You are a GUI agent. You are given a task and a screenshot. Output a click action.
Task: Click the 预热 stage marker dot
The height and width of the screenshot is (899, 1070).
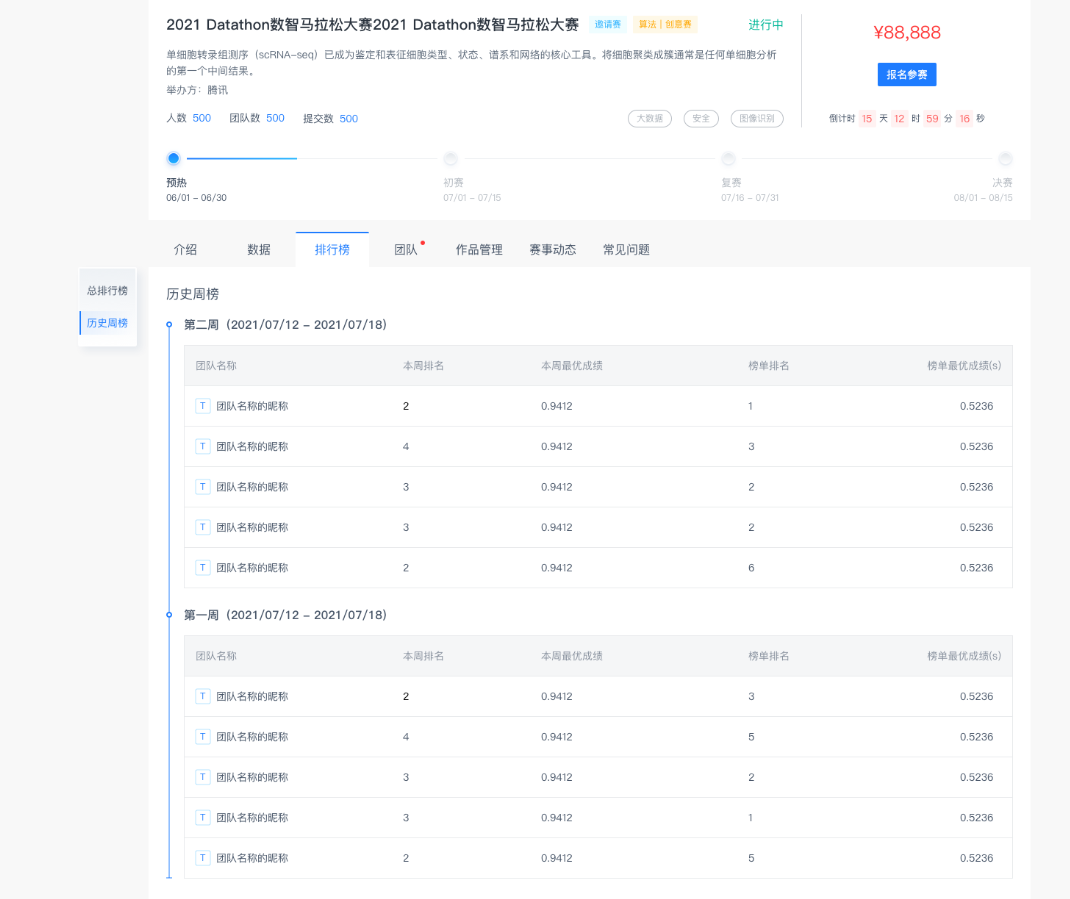173,158
